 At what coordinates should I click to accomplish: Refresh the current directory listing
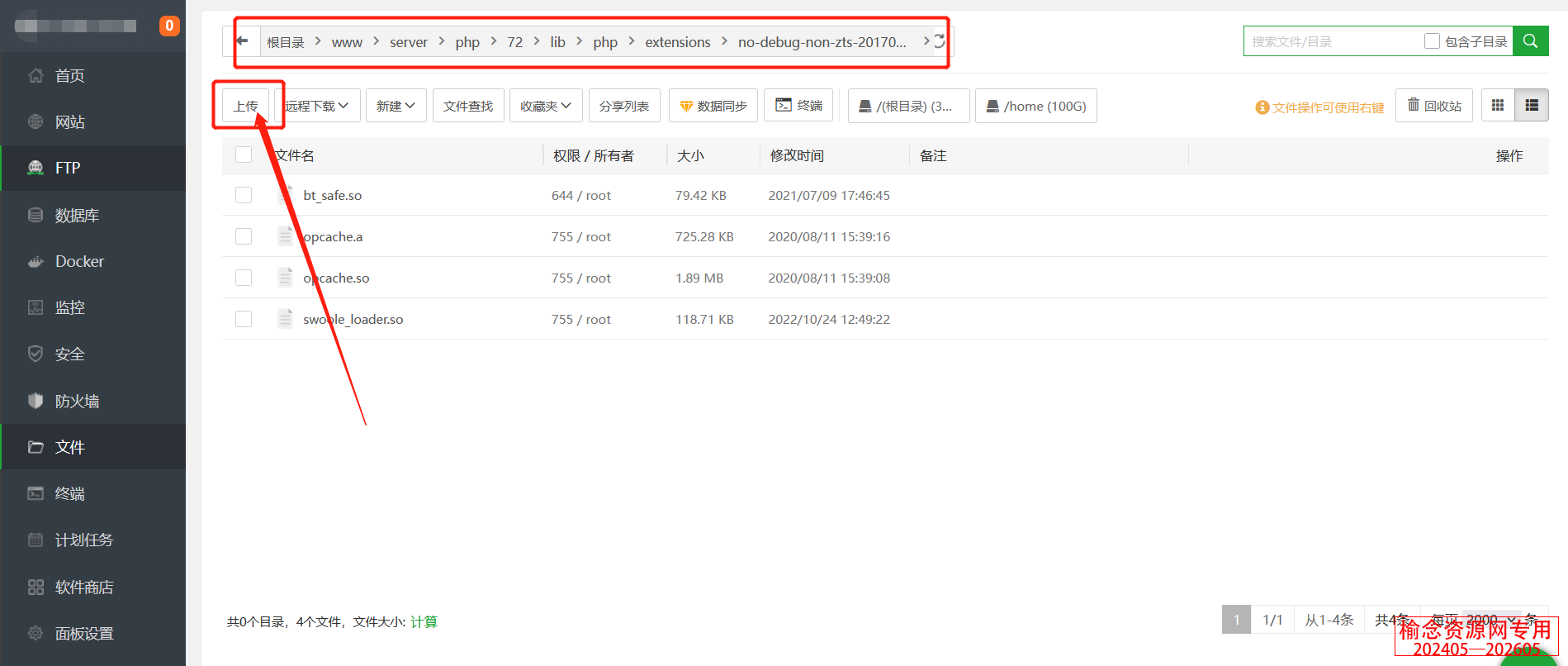click(940, 40)
